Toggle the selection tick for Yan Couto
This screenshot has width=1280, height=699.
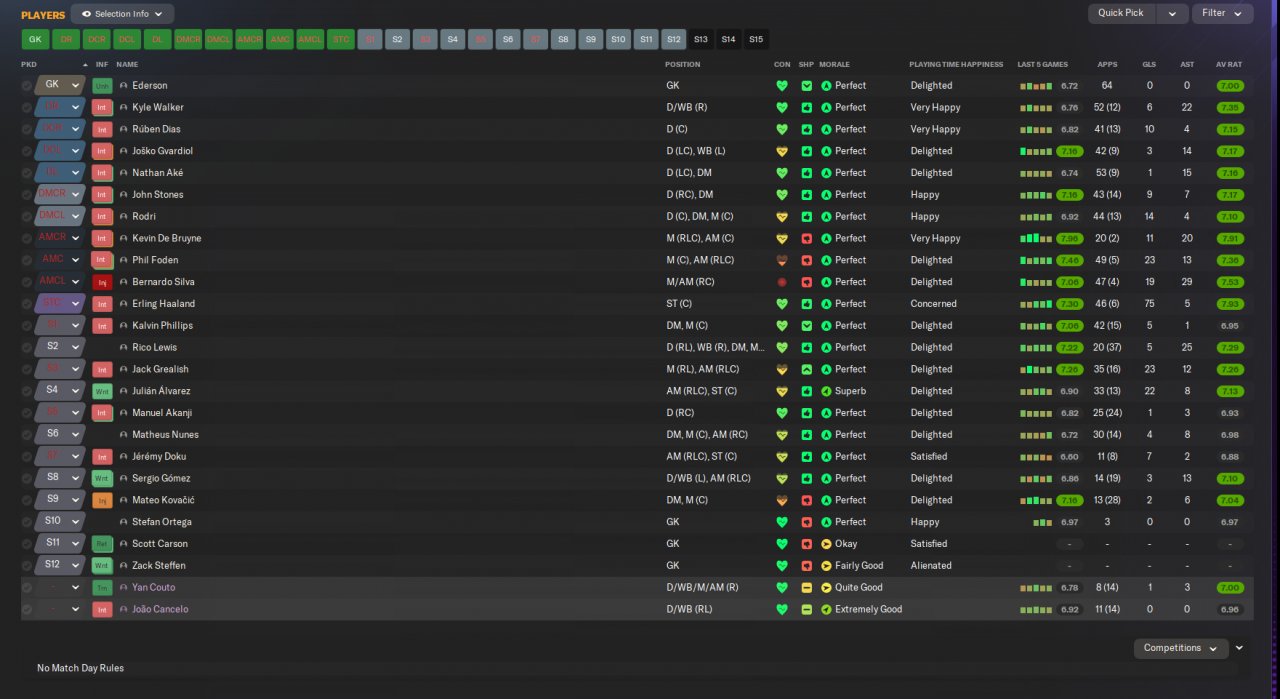coord(27,588)
